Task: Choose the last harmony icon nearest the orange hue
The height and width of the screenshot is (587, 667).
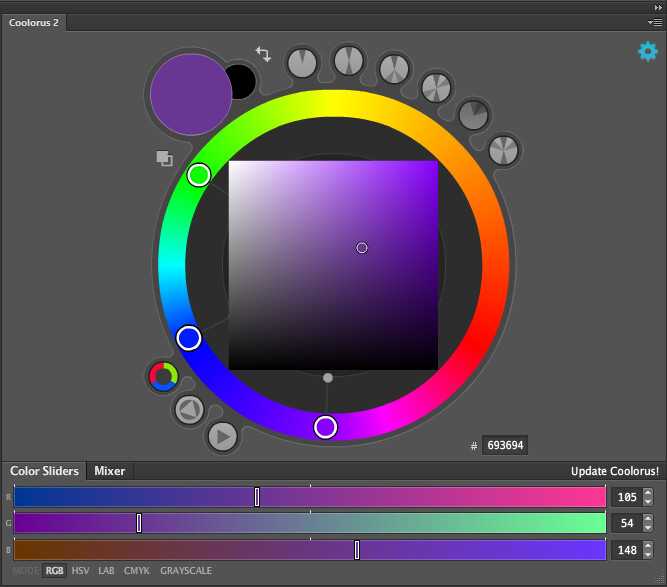Action: point(504,151)
